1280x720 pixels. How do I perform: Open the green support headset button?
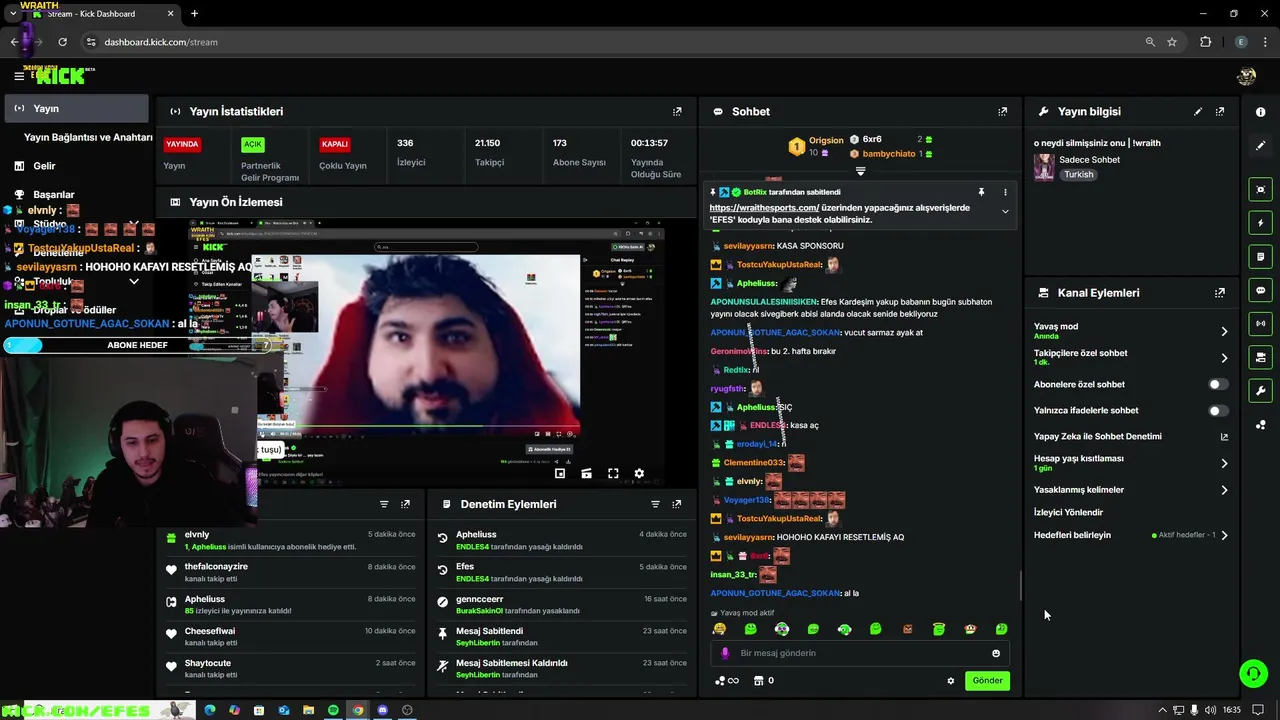tap(1253, 673)
